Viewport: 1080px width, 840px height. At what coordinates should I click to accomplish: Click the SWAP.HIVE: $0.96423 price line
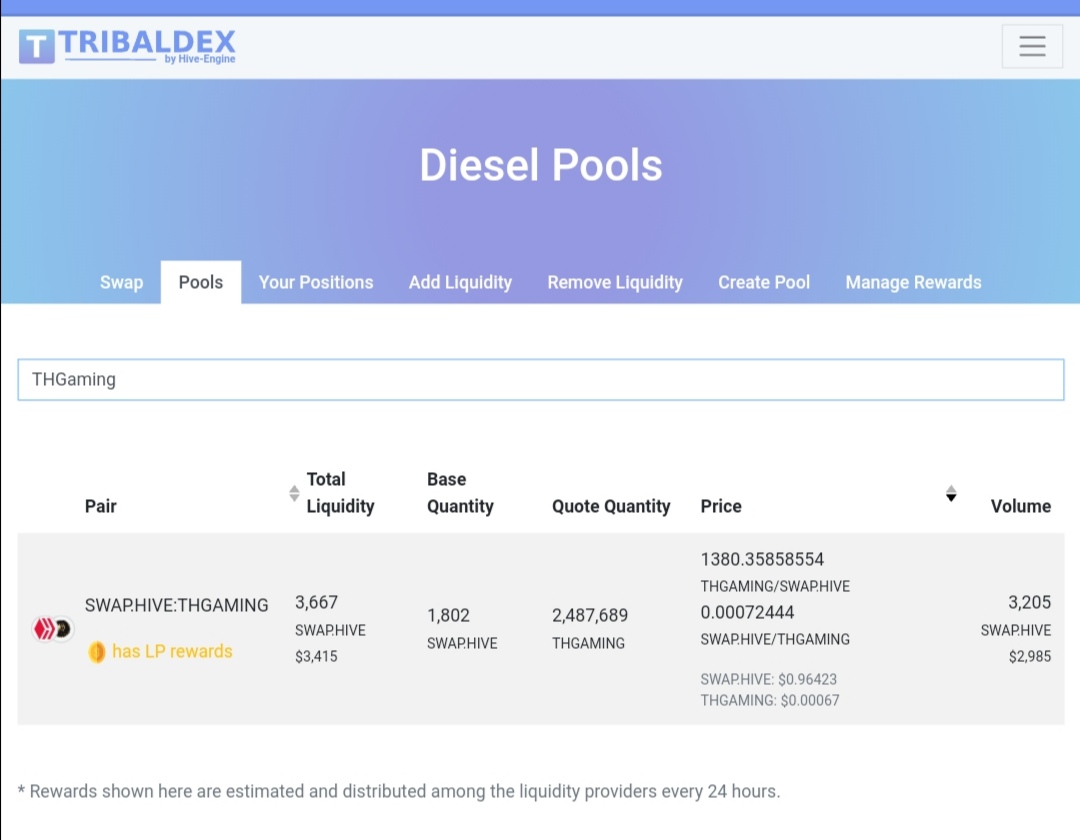[x=769, y=680]
